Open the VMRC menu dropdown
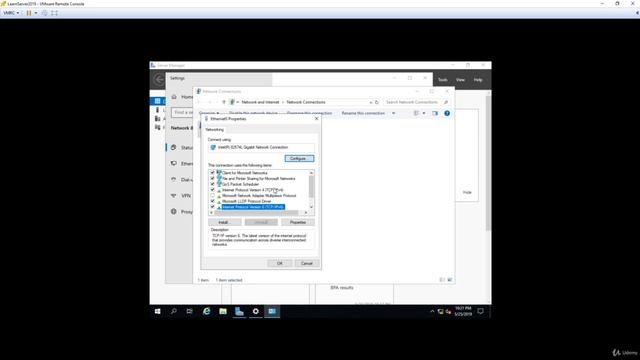This screenshot has height=360, width=640. click(x=11, y=13)
